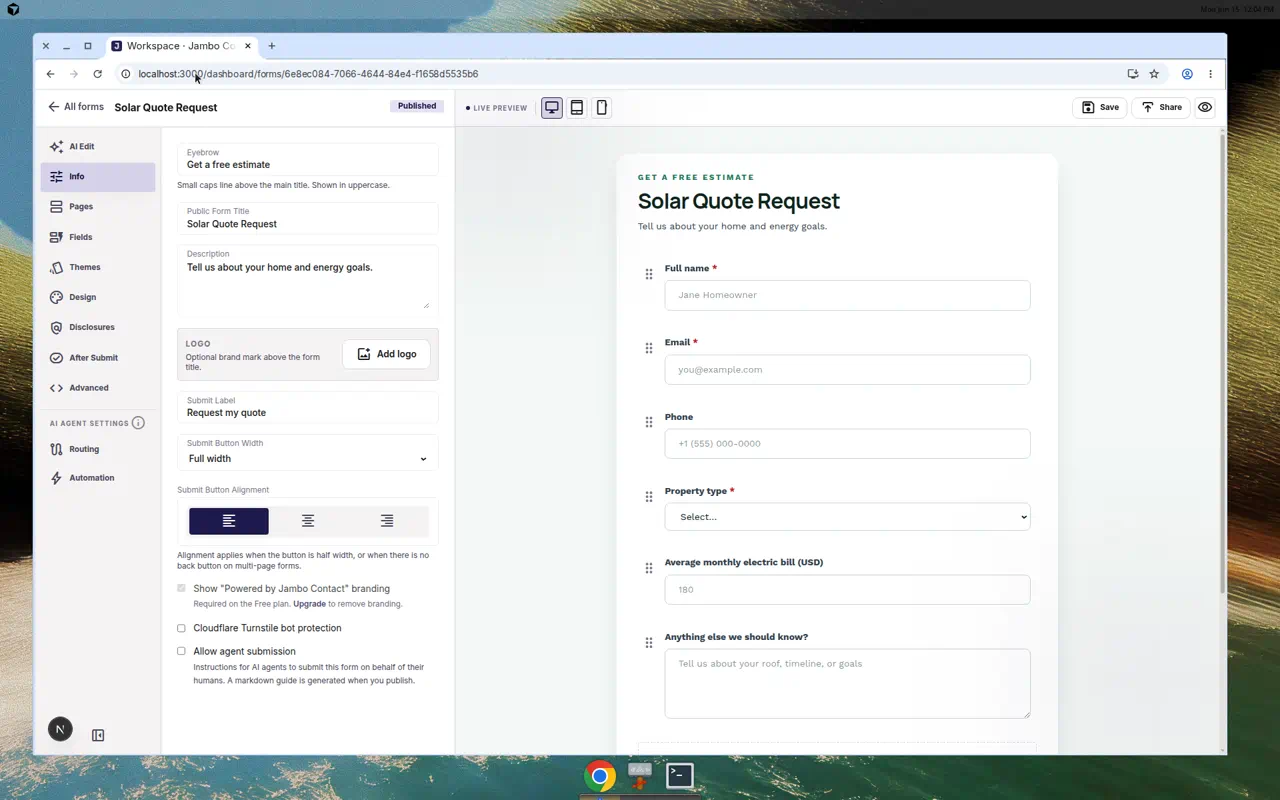Click drag handle beside Property type

(649, 496)
